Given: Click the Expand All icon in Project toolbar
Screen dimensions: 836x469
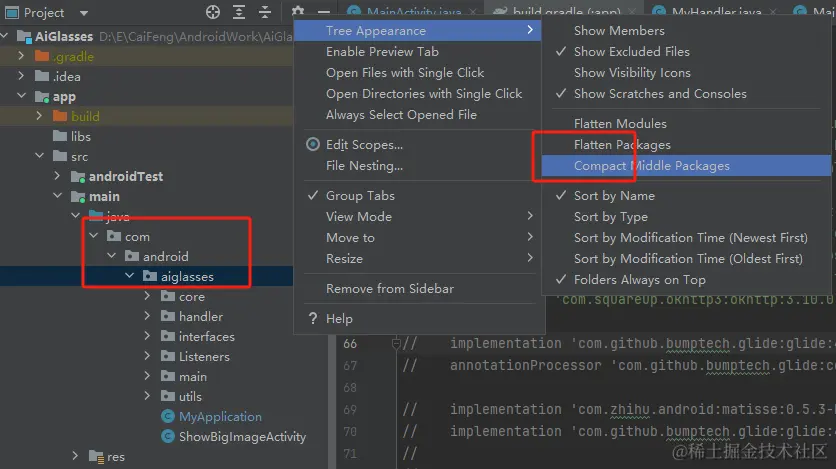Looking at the screenshot, I should [239, 12].
